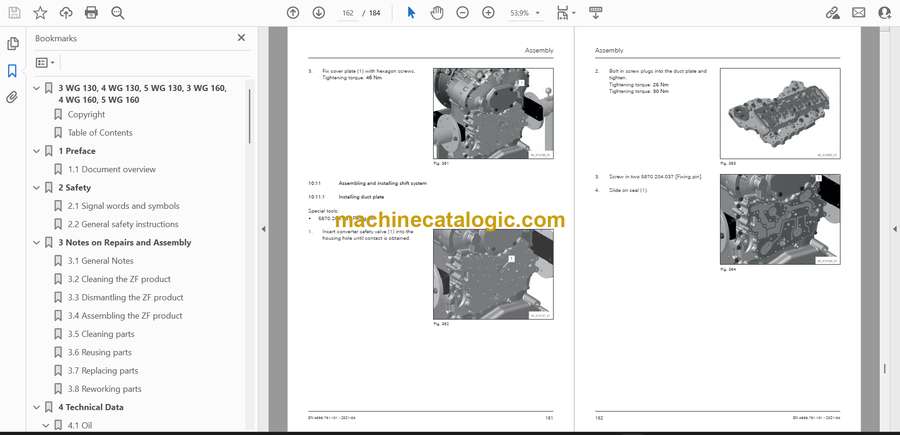Jump to 1.1 Document overview bookmark

pyautogui.click(x=111, y=169)
